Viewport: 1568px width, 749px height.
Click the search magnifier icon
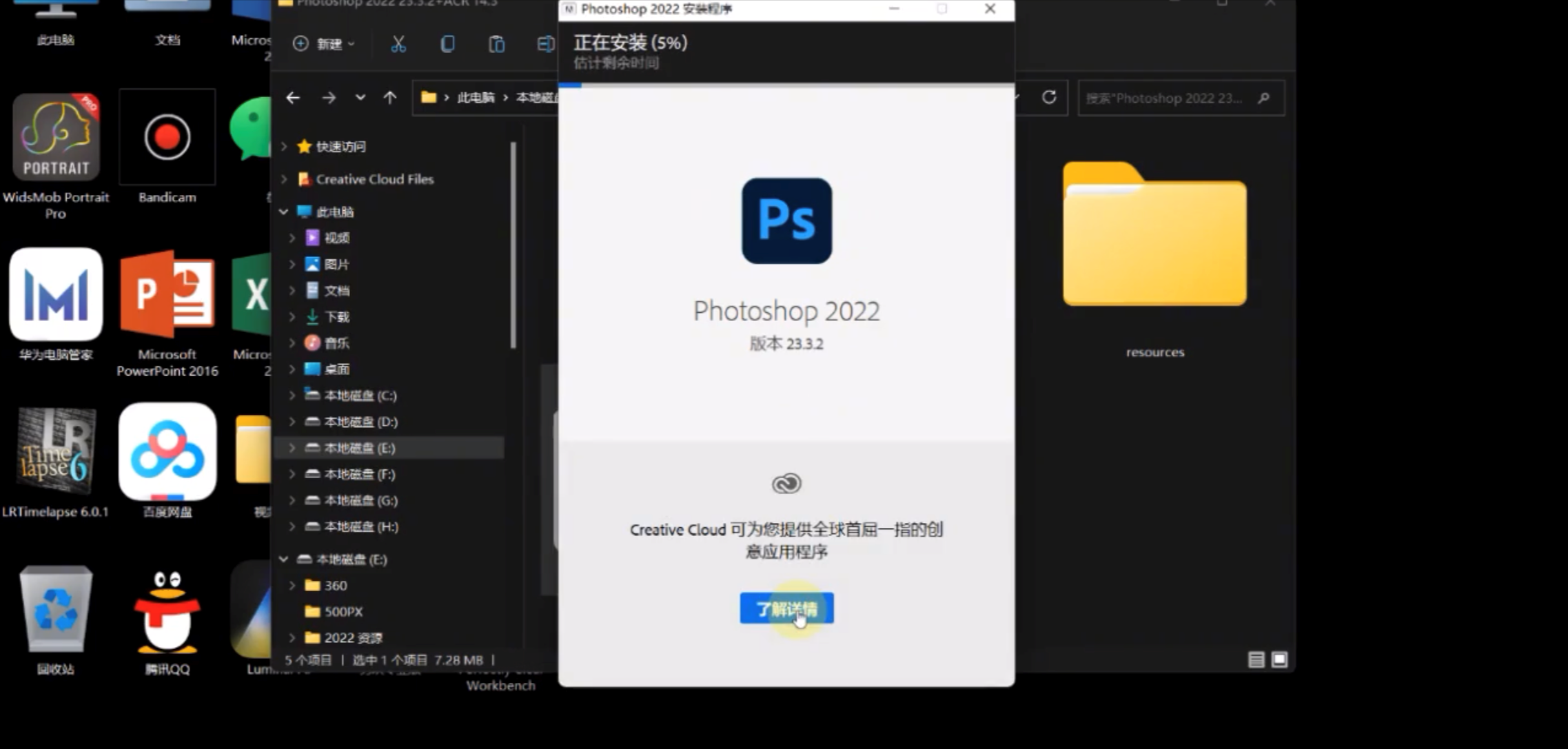click(x=1263, y=98)
